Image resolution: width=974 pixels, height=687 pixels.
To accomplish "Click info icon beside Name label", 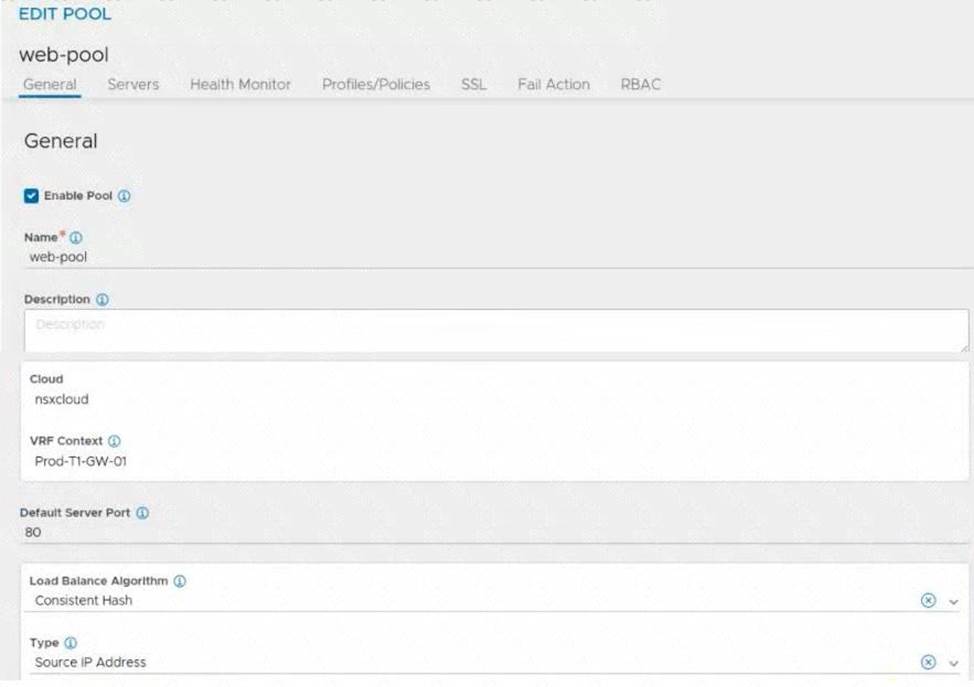I will pos(76,238).
